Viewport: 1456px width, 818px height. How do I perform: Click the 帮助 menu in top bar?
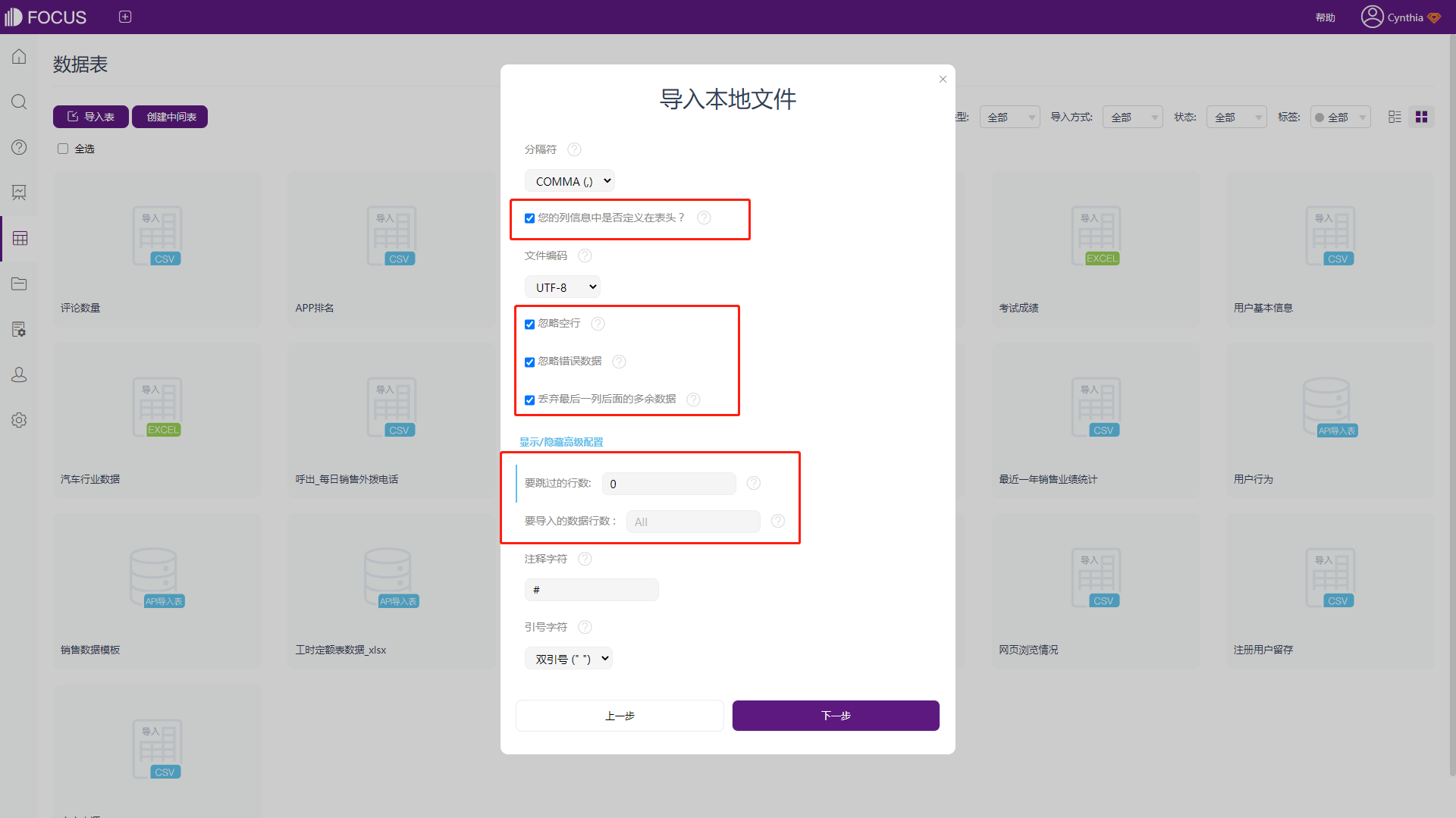1325,17
